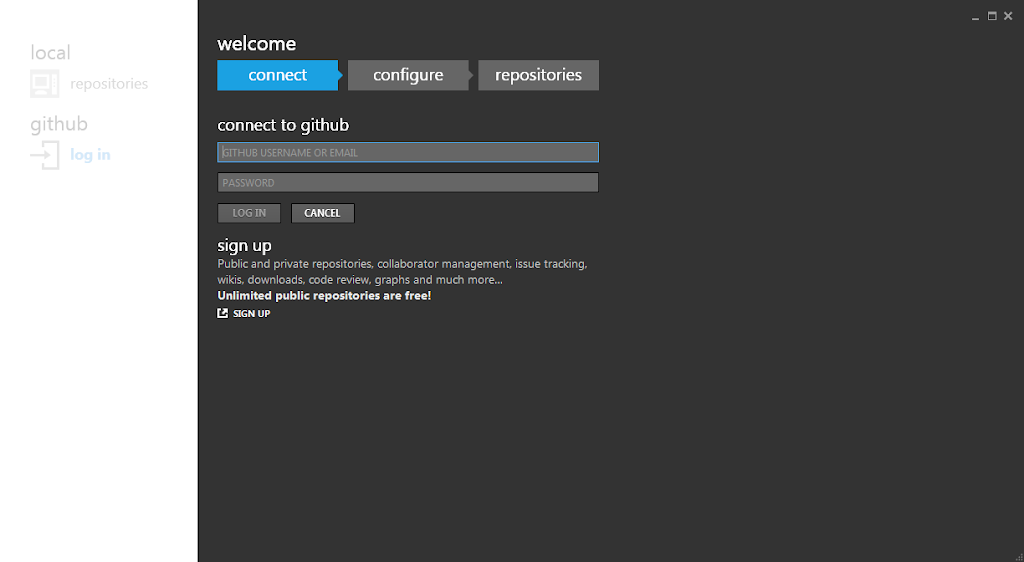The height and width of the screenshot is (562, 1024).
Task: Click the LOG IN button
Action: pyautogui.click(x=249, y=213)
